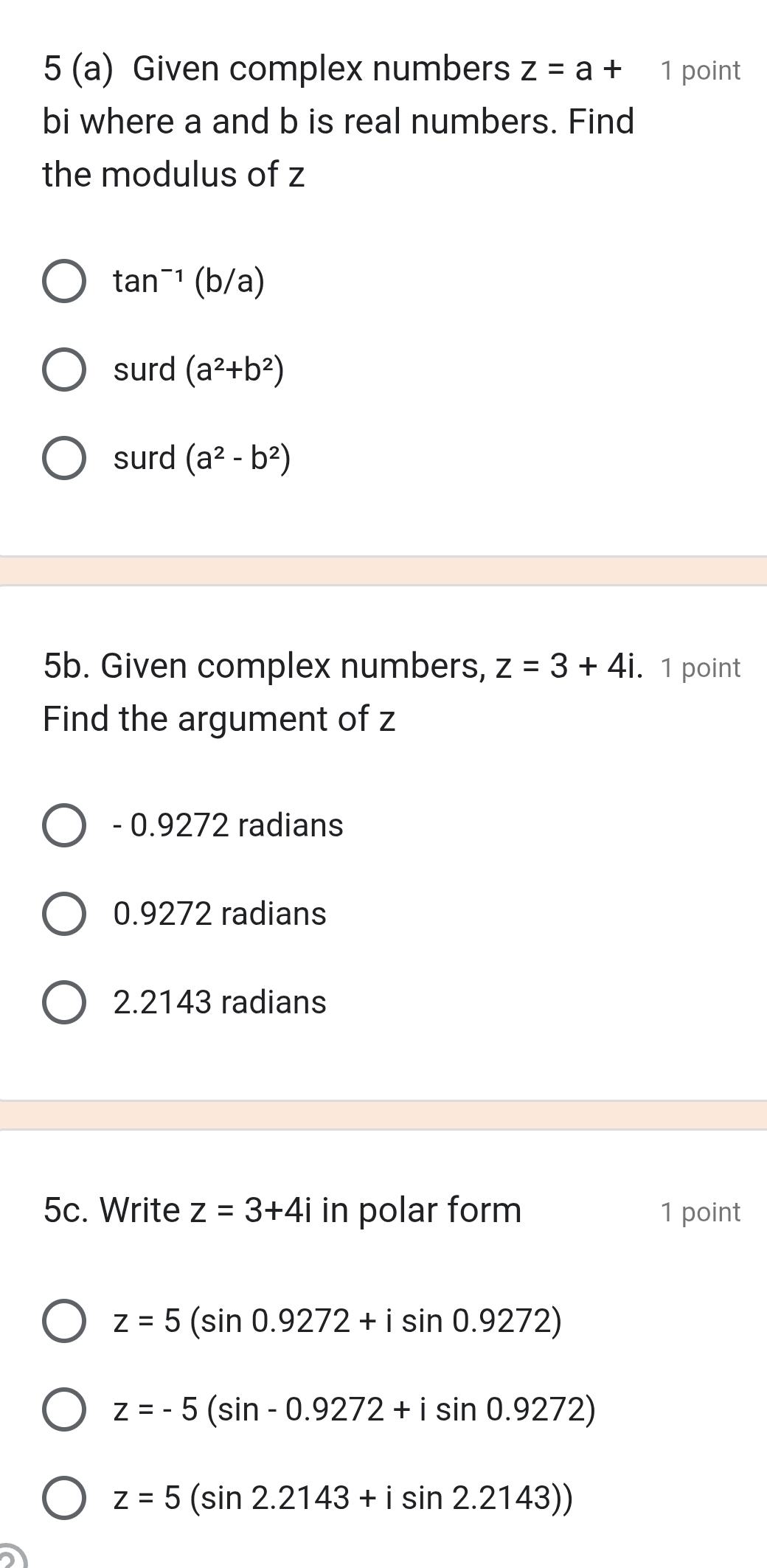Click the peach divider bar above question 5c
Screen dimensions: 767x1568
[x=383, y=1115]
